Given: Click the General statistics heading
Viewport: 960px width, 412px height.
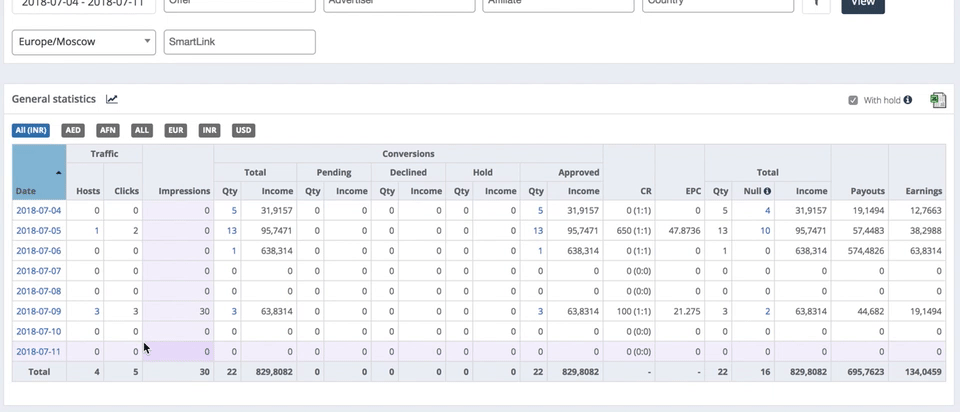Looking at the screenshot, I should [54, 99].
